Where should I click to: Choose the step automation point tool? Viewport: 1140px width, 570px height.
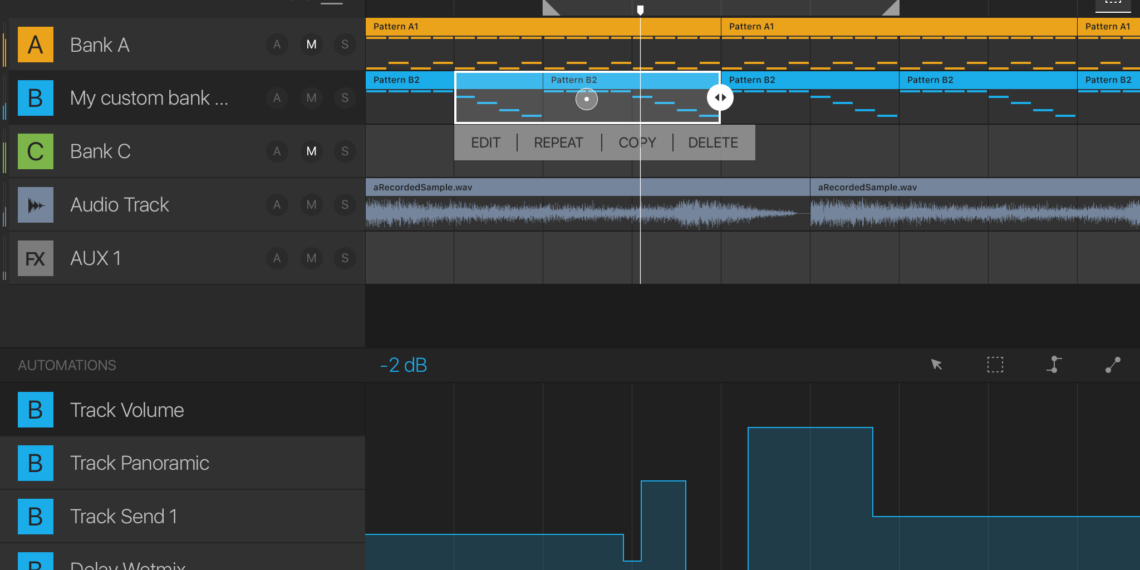(1054, 365)
